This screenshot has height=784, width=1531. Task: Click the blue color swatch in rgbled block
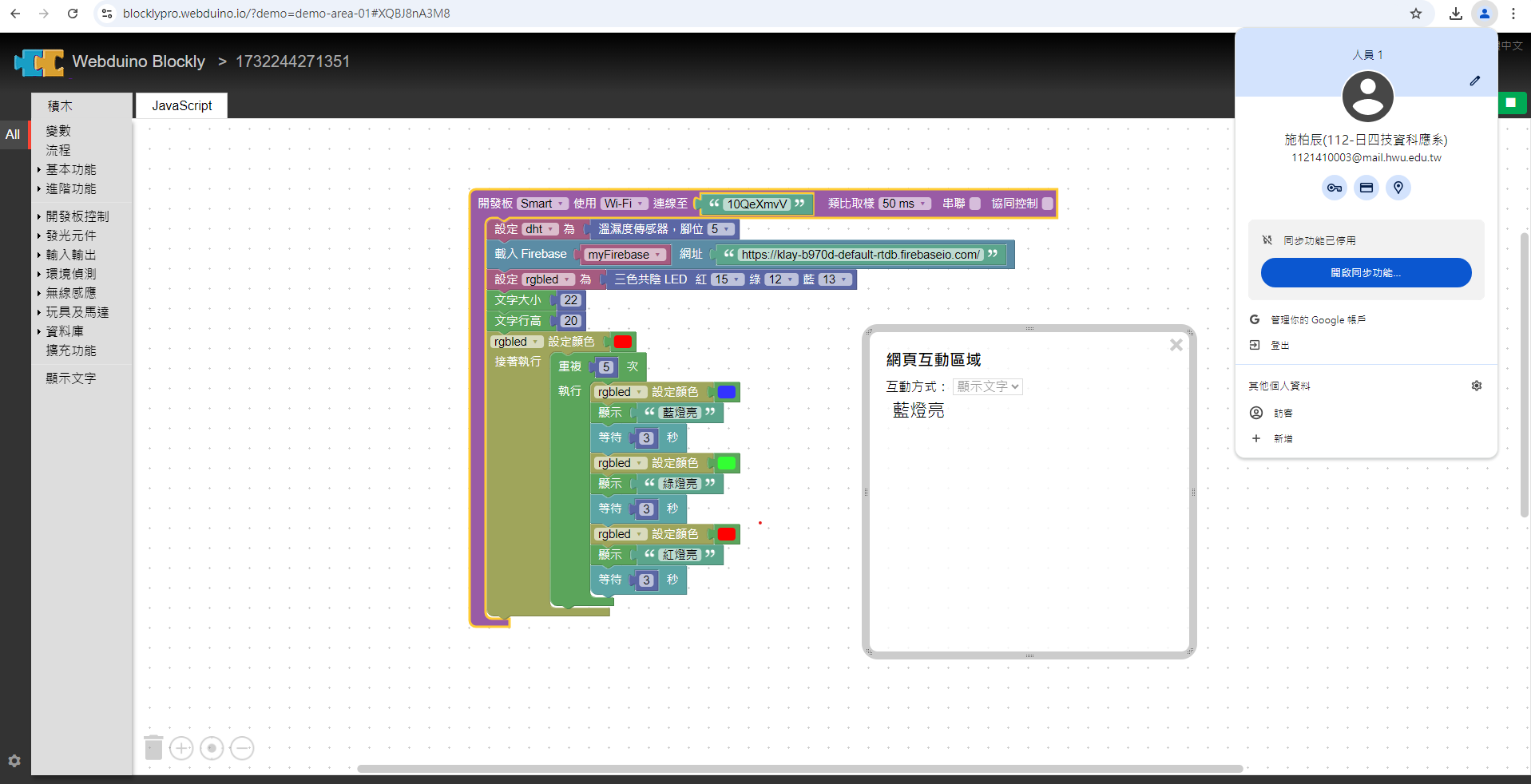[726, 392]
